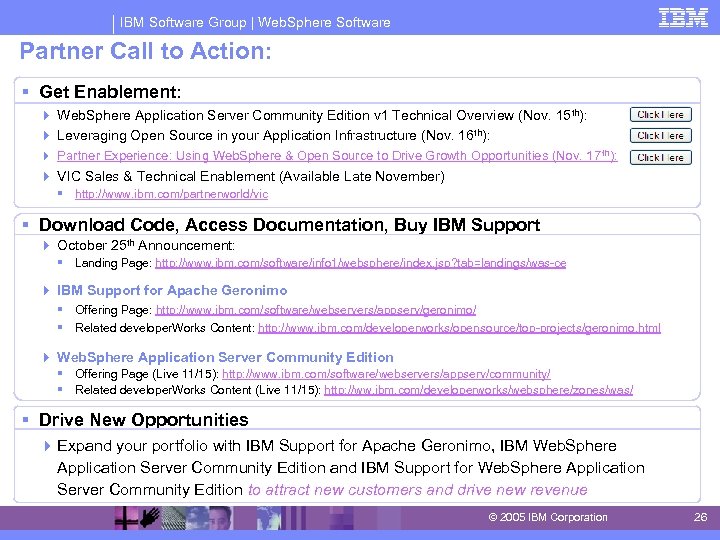Click arrow bullet beside Leveraging Open Source
Viewport: 720px width, 540px height.
pyautogui.click(x=46, y=135)
